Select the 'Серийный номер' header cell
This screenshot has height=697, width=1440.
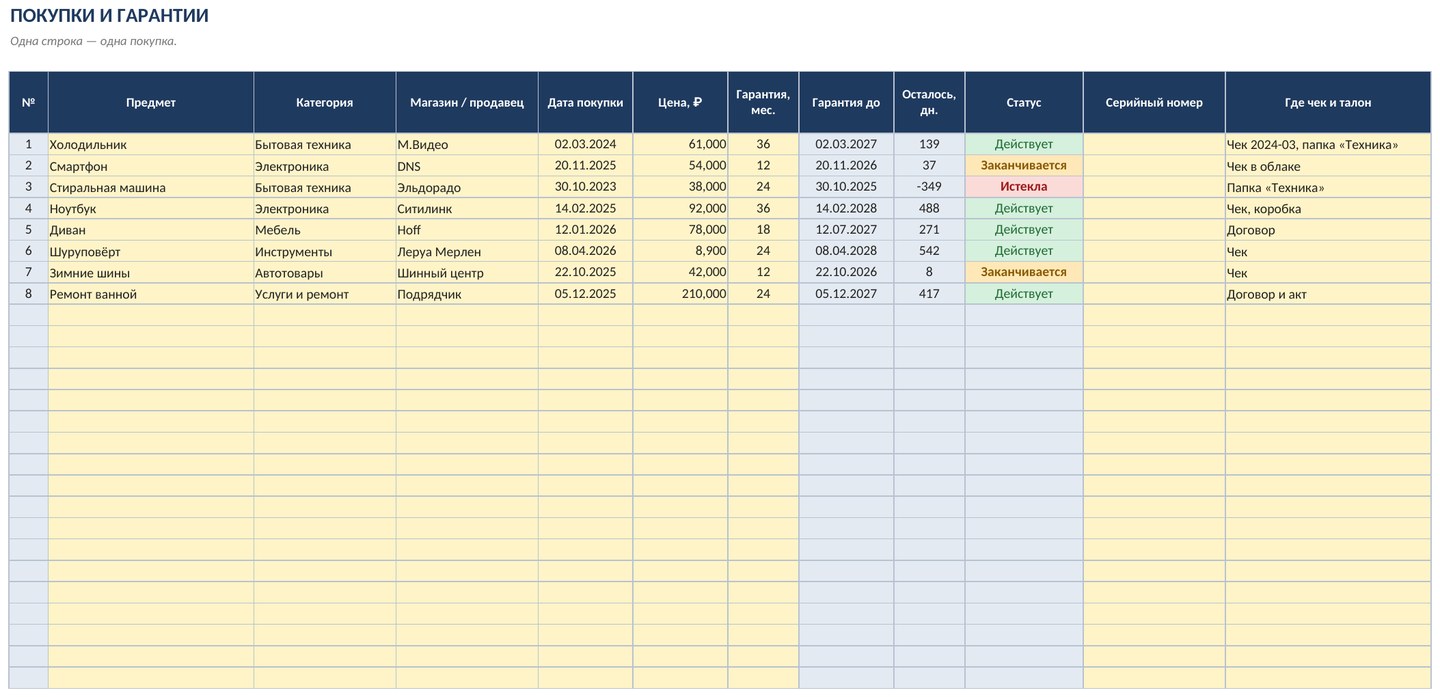point(1154,102)
